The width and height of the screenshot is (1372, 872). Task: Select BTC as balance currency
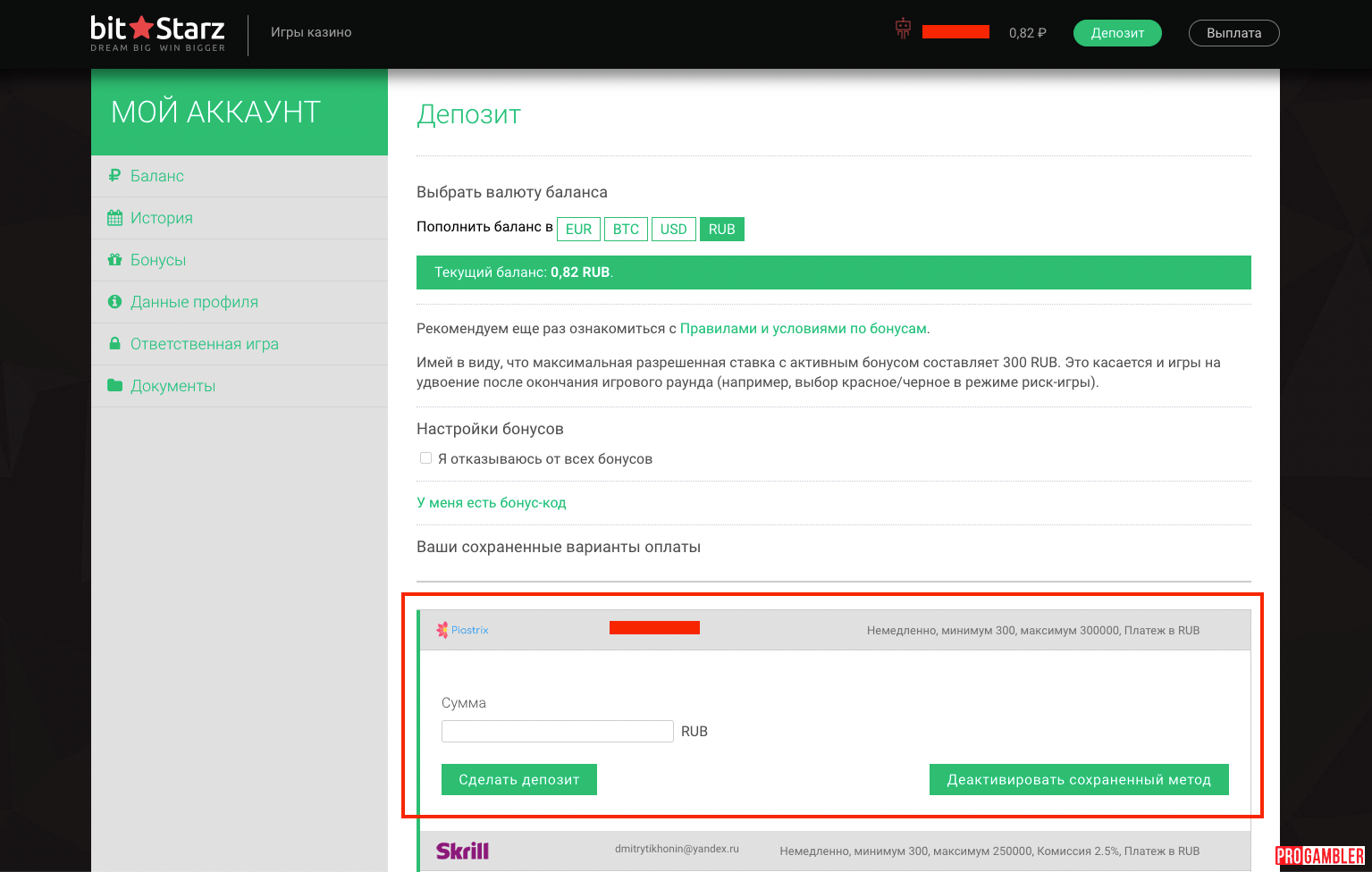point(626,230)
